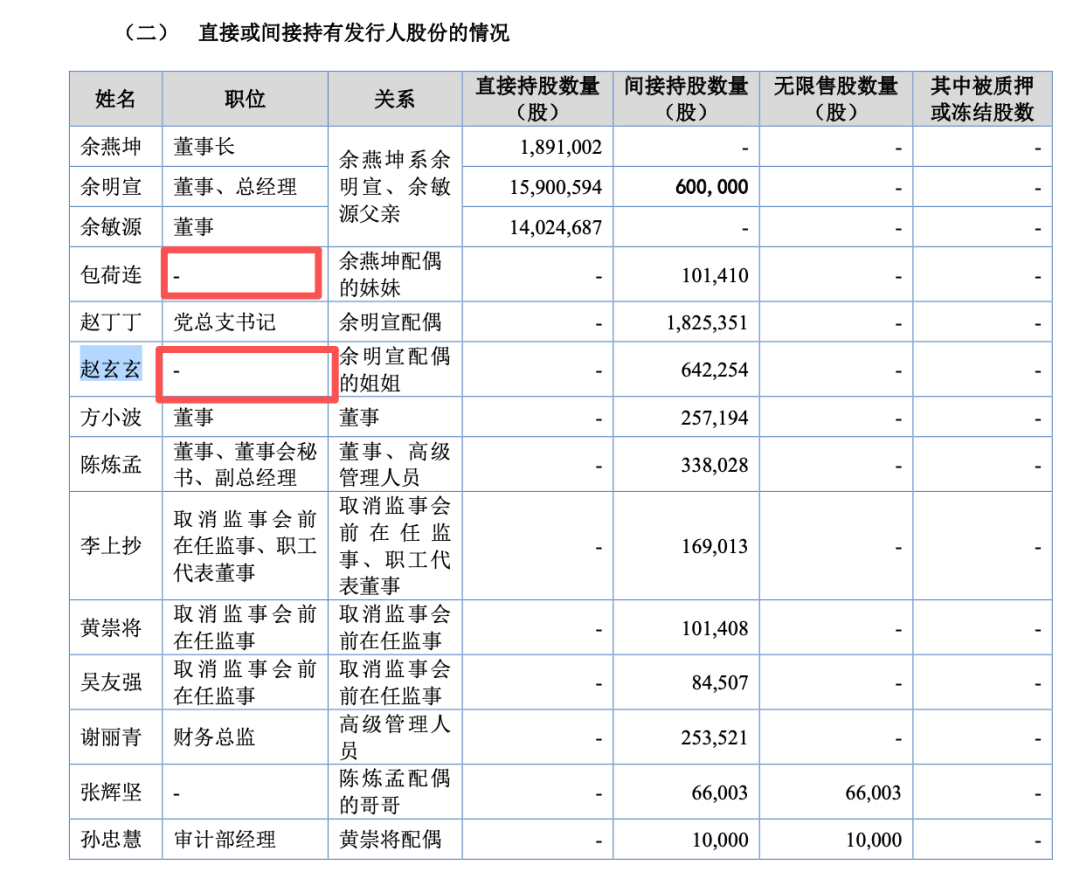Click the highlighted name 赵玄玄
1080x872 pixels.
pos(111,370)
